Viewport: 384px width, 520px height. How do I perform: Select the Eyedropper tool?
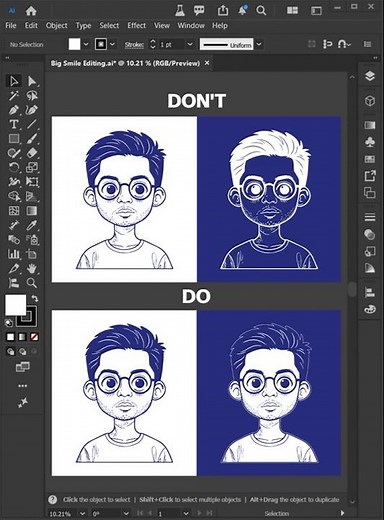pyautogui.click(x=32, y=225)
